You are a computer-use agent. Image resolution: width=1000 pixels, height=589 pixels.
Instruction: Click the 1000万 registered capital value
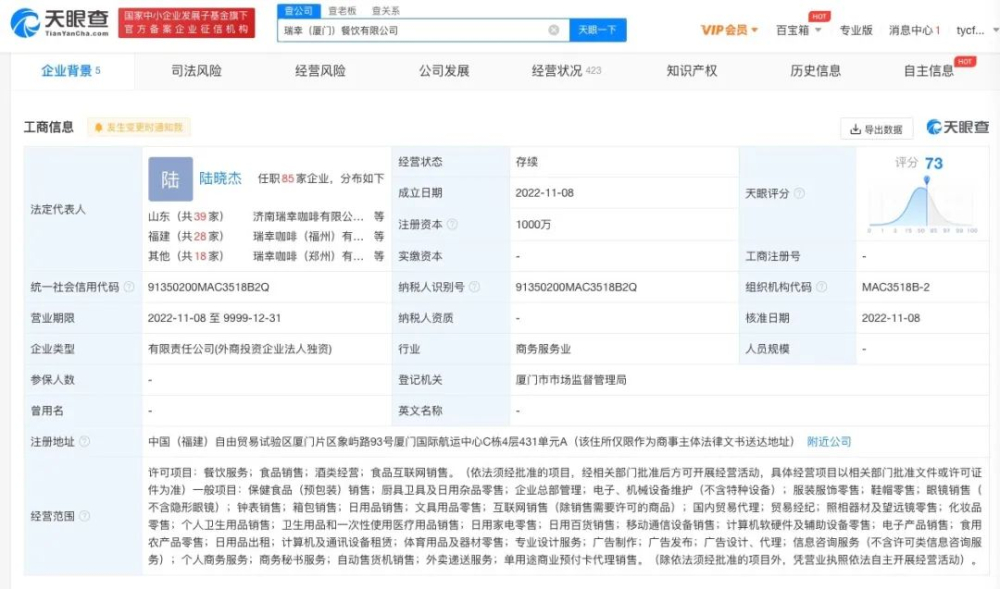click(x=533, y=224)
